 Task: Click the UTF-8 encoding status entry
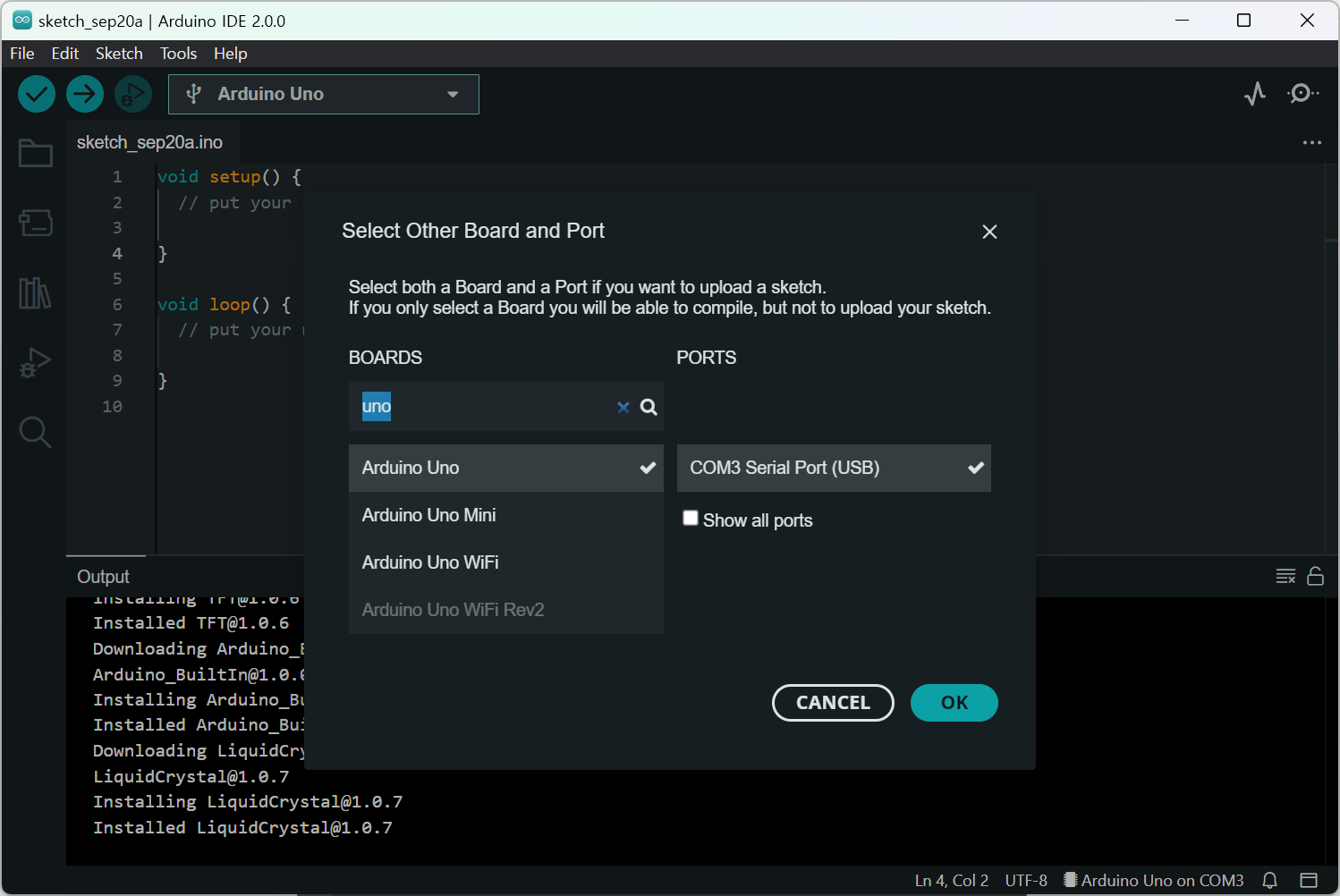click(x=1026, y=881)
